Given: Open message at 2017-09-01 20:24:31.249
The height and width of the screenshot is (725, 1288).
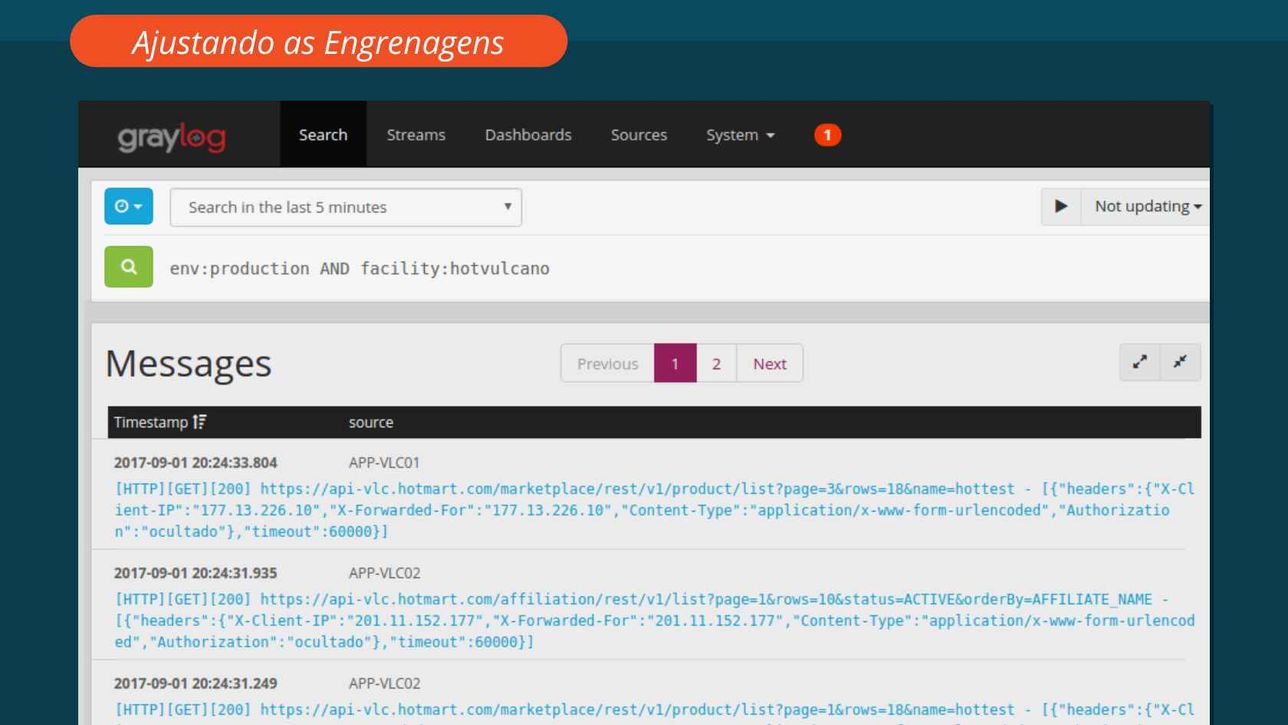Looking at the screenshot, I should coord(195,683).
